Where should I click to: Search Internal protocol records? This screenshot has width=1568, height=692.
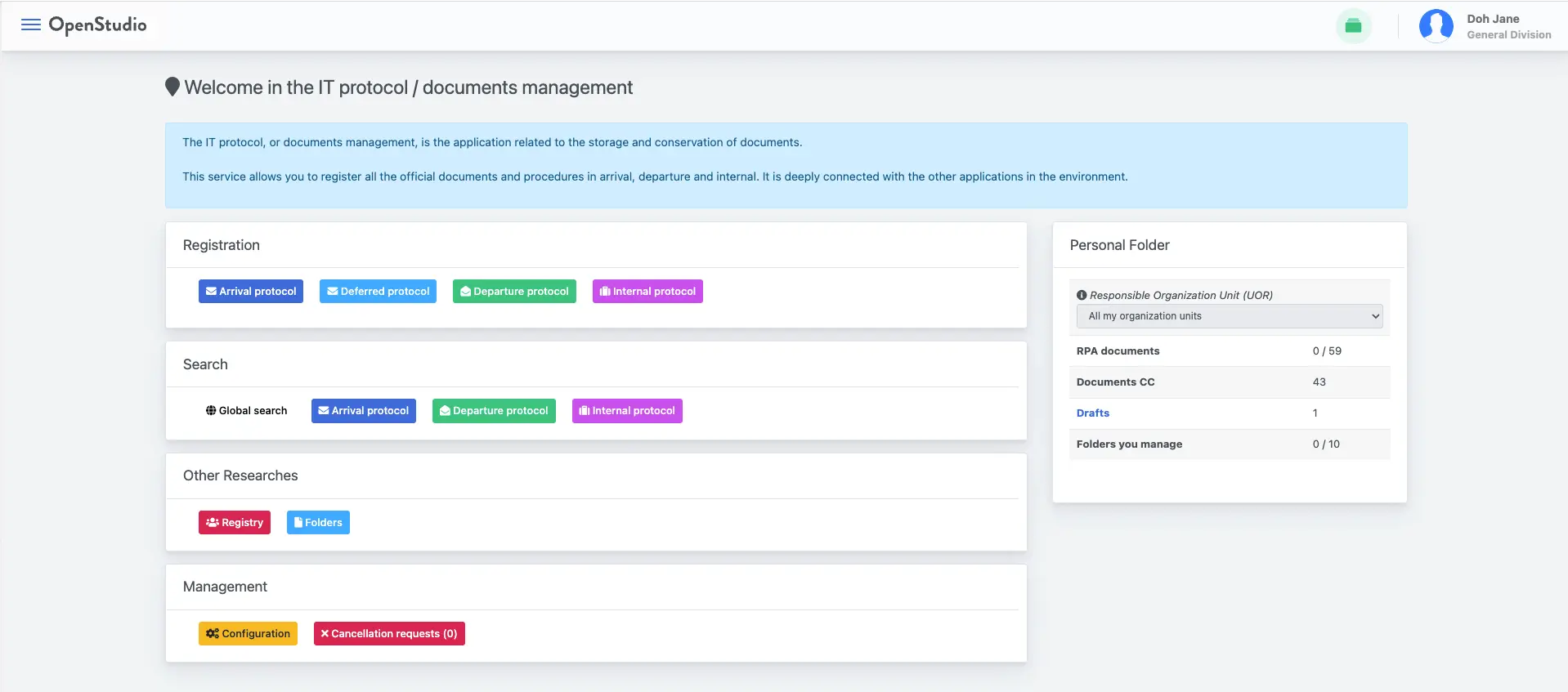tap(627, 411)
